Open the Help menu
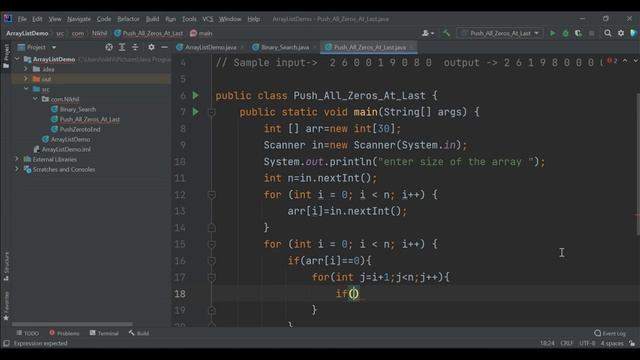Image resolution: width=640 pixels, height=360 pixels. point(253,19)
